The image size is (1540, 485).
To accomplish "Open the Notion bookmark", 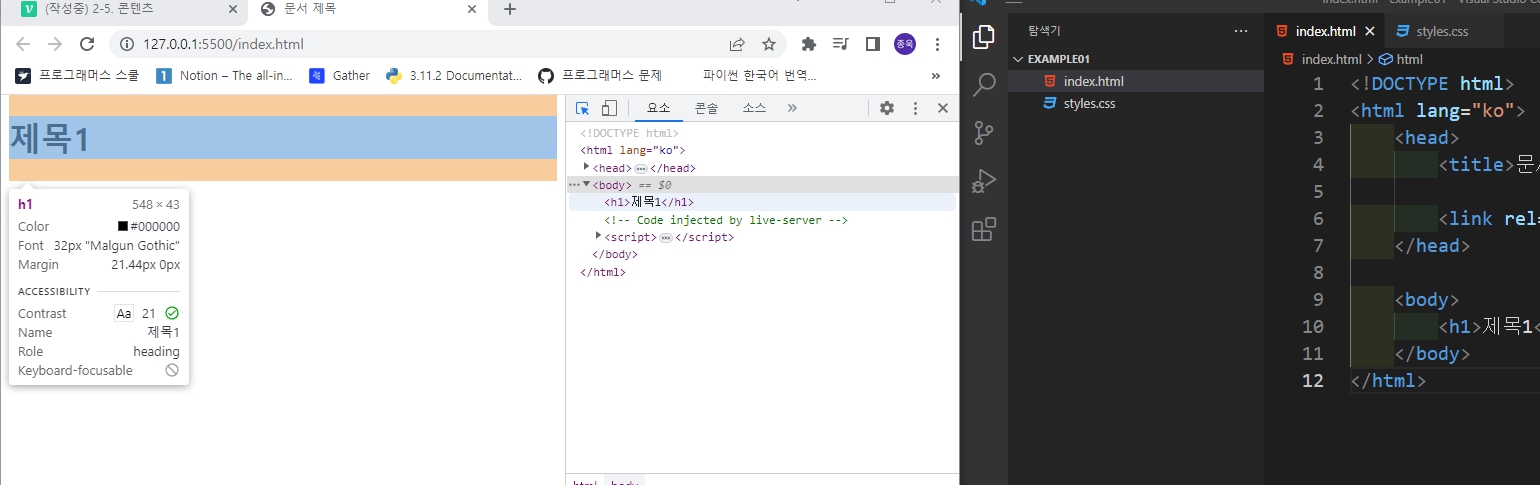I will [x=224, y=75].
